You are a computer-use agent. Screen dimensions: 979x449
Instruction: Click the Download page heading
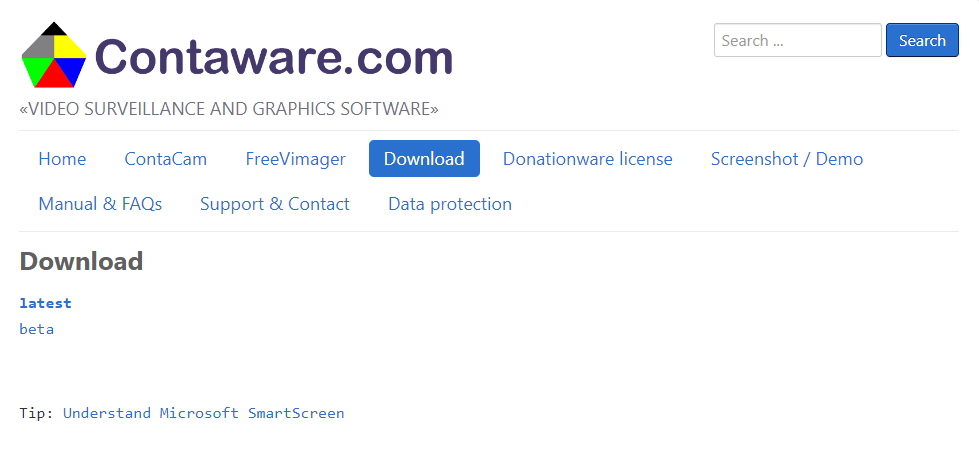tap(81, 261)
